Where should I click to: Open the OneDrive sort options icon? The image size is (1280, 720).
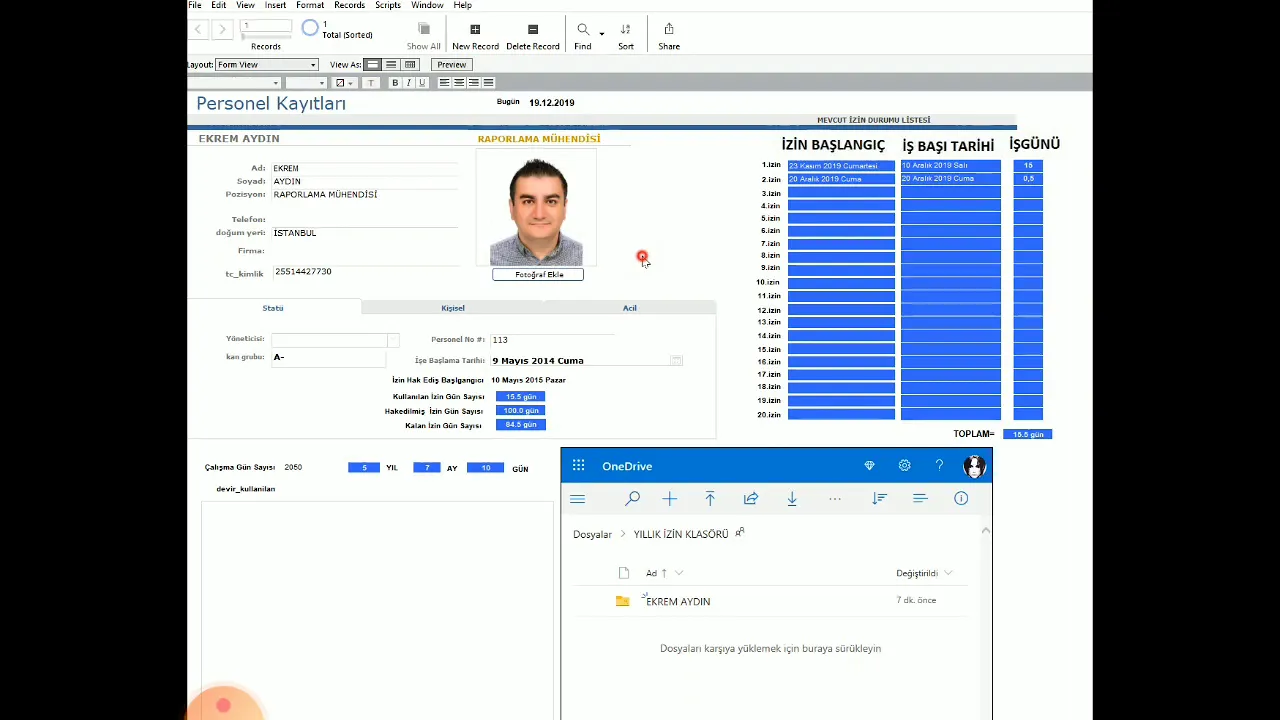[x=879, y=499]
